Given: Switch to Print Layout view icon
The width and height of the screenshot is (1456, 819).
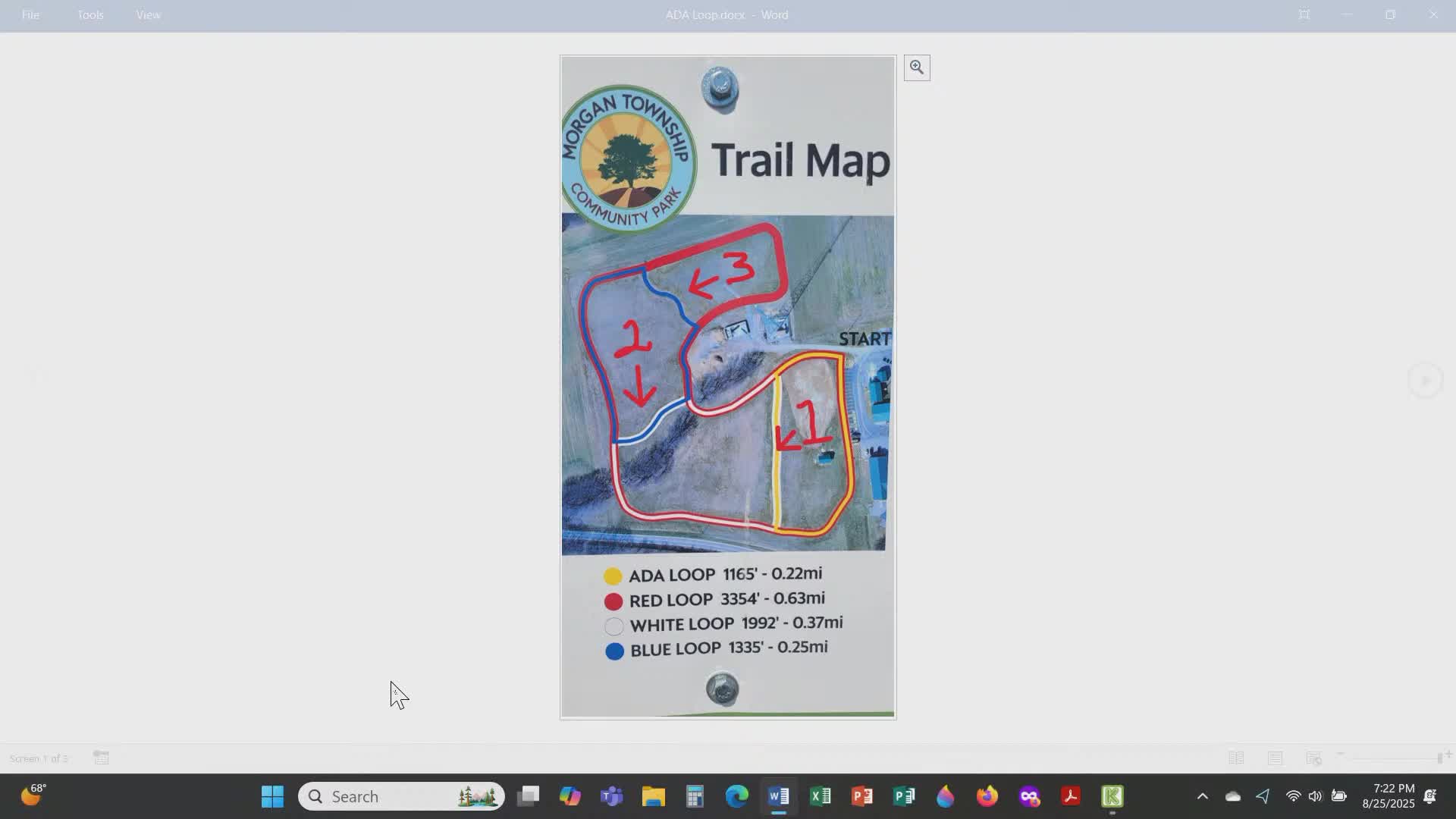Looking at the screenshot, I should (1275, 758).
